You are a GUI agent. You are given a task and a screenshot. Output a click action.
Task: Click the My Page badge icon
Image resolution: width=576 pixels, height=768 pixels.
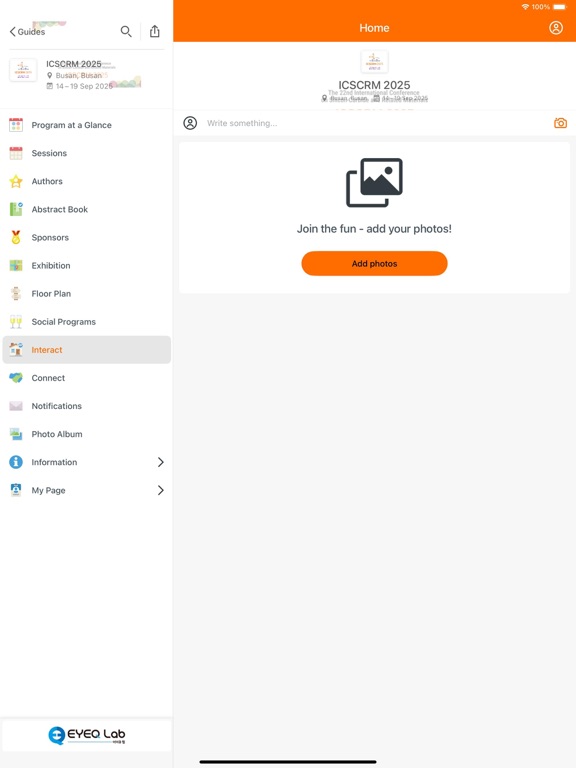tap(16, 490)
